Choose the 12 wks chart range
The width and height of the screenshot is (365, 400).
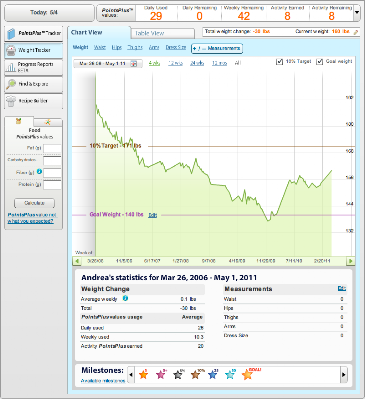tap(175, 63)
